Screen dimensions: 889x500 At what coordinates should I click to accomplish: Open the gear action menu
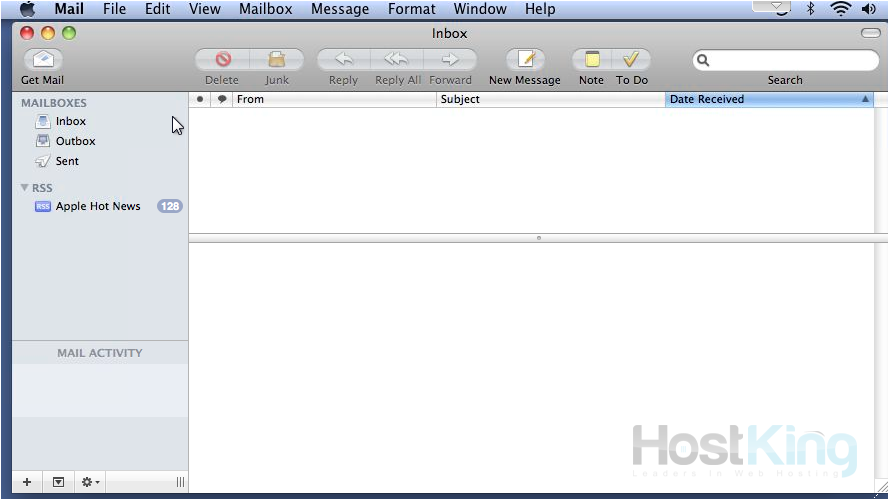click(90, 482)
